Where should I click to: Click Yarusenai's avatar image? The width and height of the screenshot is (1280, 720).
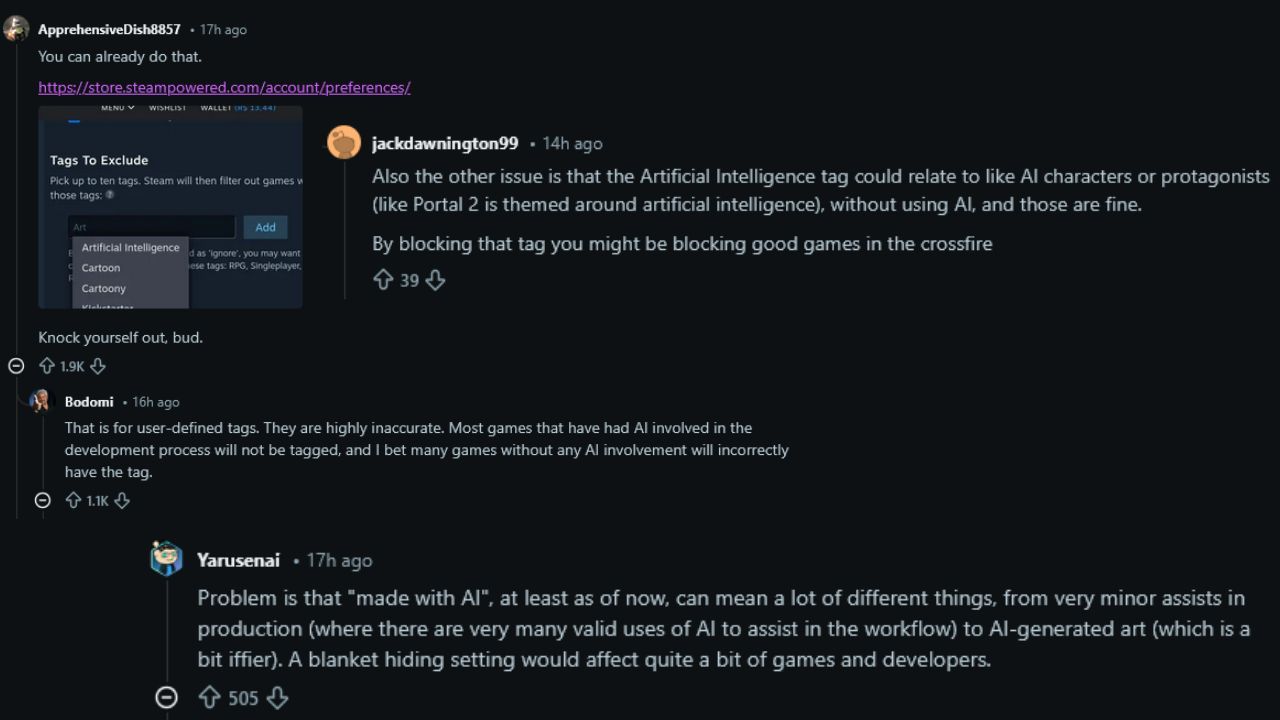(167, 559)
